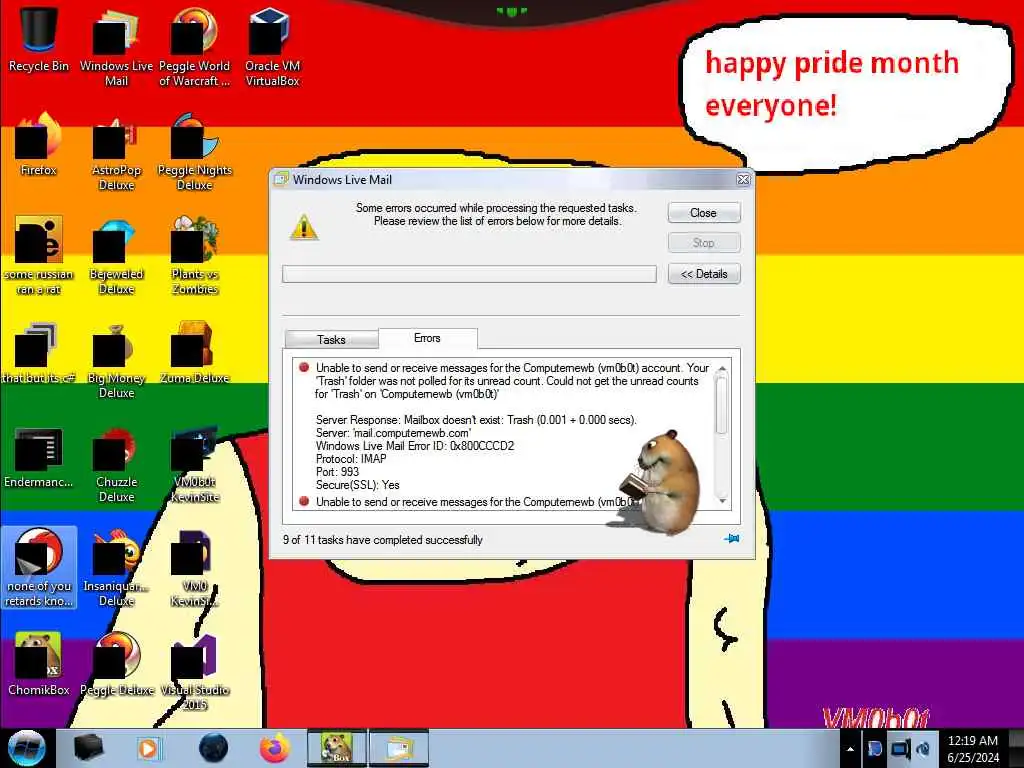The image size is (1024, 768).
Task: Click the warning triangle icon in dialog
Action: click(304, 228)
